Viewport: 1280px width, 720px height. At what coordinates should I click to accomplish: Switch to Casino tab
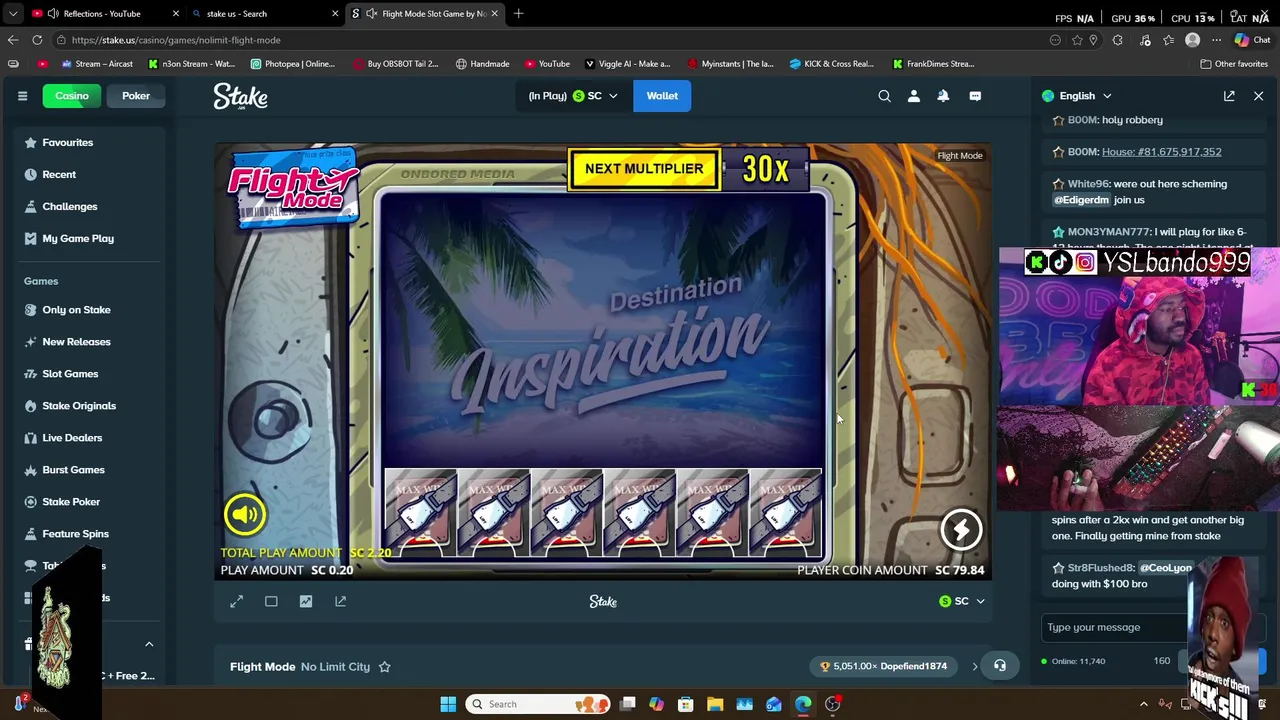click(x=72, y=96)
